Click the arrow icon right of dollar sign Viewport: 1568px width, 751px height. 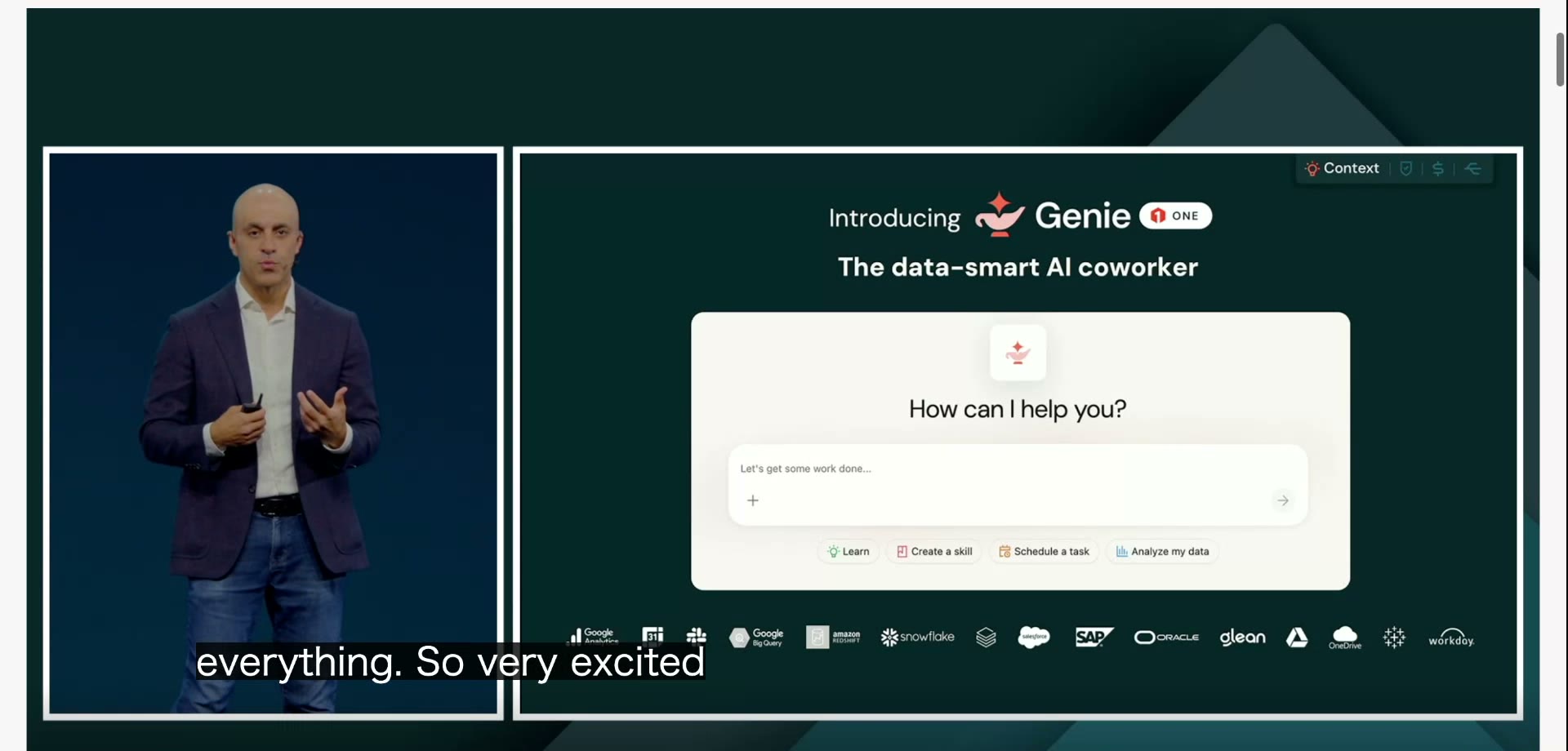[x=1472, y=168]
